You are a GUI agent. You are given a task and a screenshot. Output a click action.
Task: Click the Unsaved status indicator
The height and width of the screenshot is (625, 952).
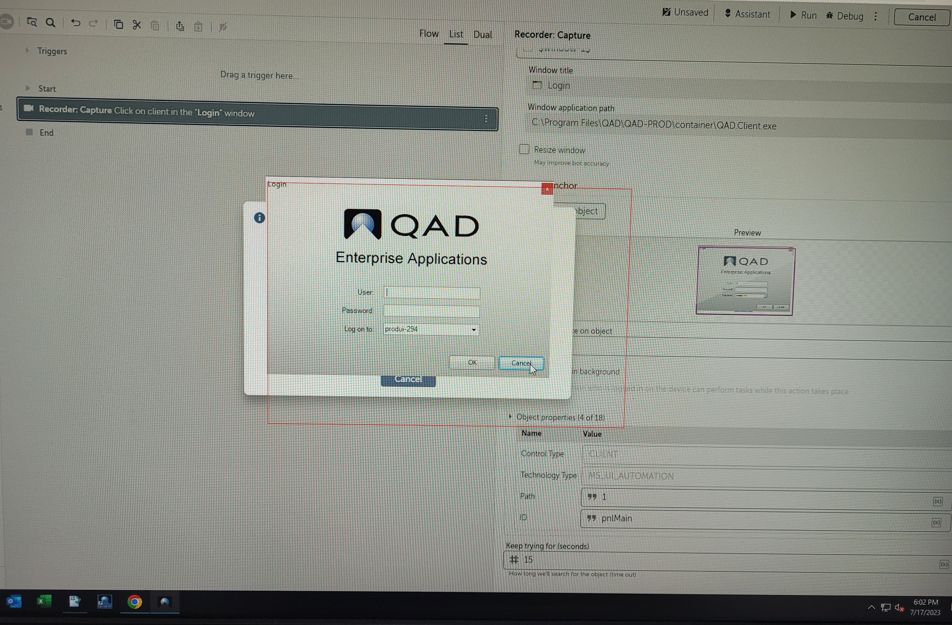685,12
